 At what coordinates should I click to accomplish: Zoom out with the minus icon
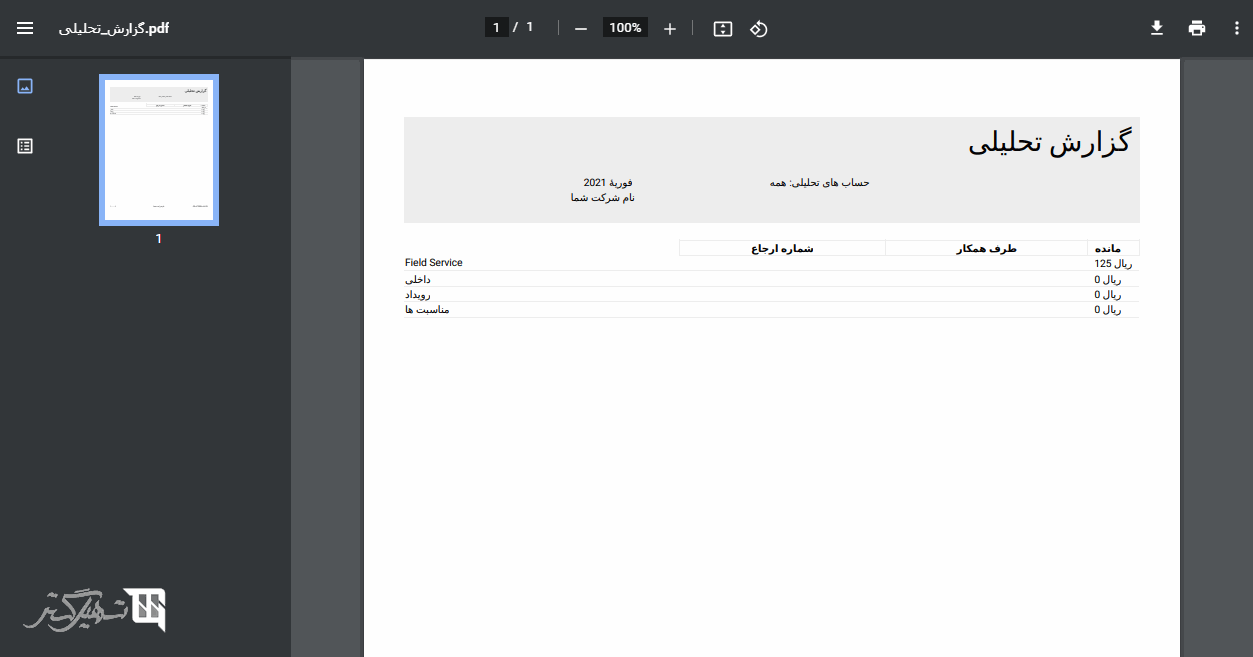(581, 28)
